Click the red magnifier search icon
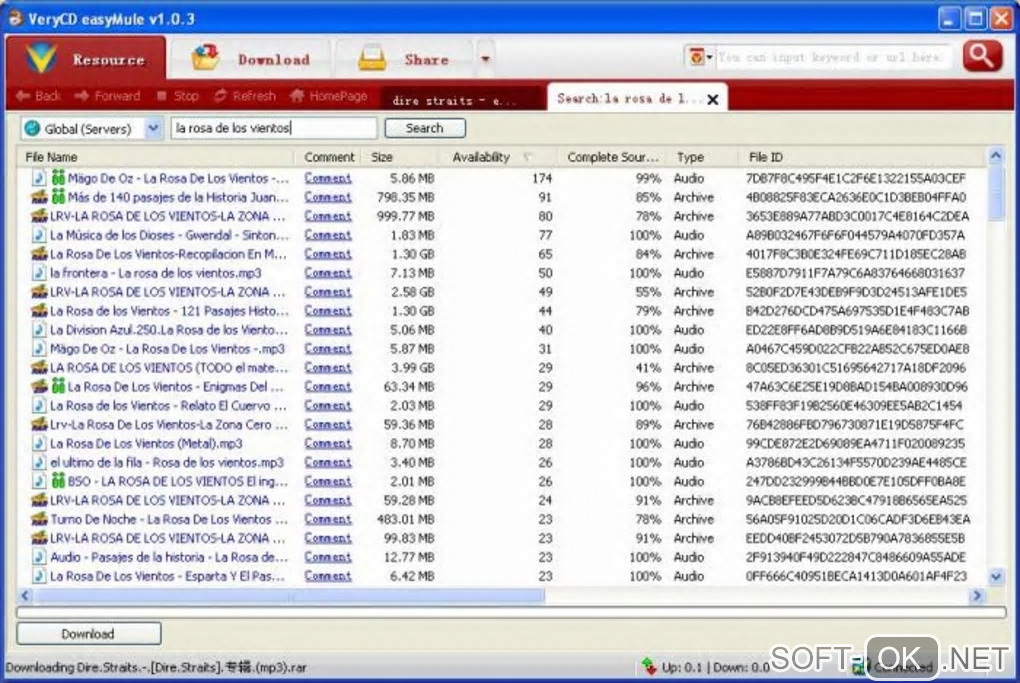1020x683 pixels. click(x=982, y=57)
